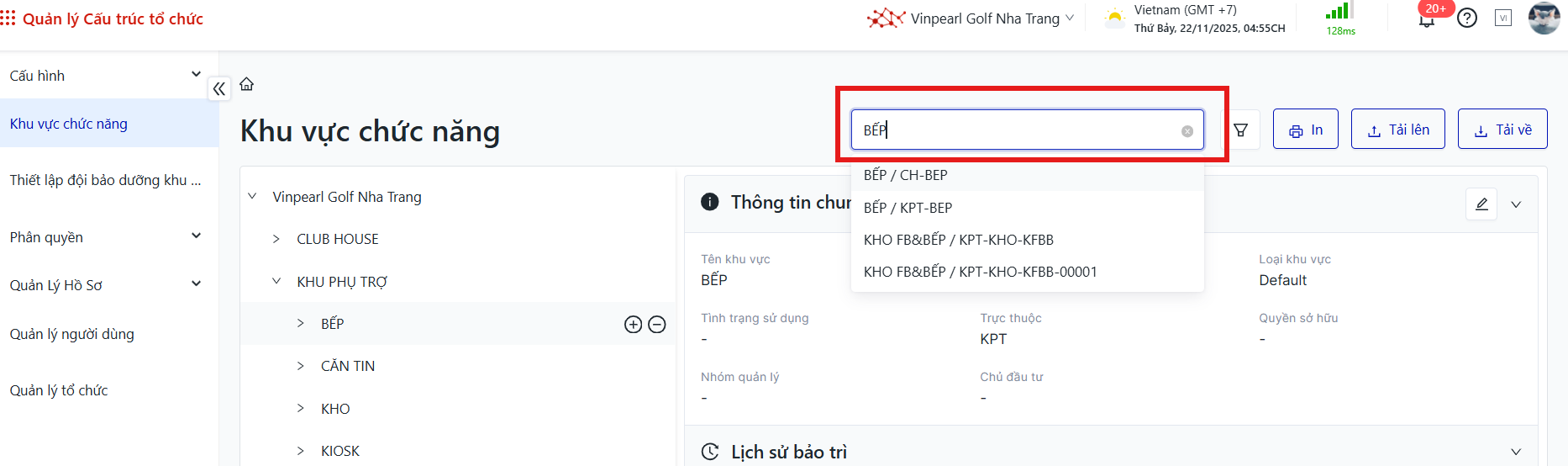
Task: Open the app launcher grid icon
Action: (x=8, y=19)
